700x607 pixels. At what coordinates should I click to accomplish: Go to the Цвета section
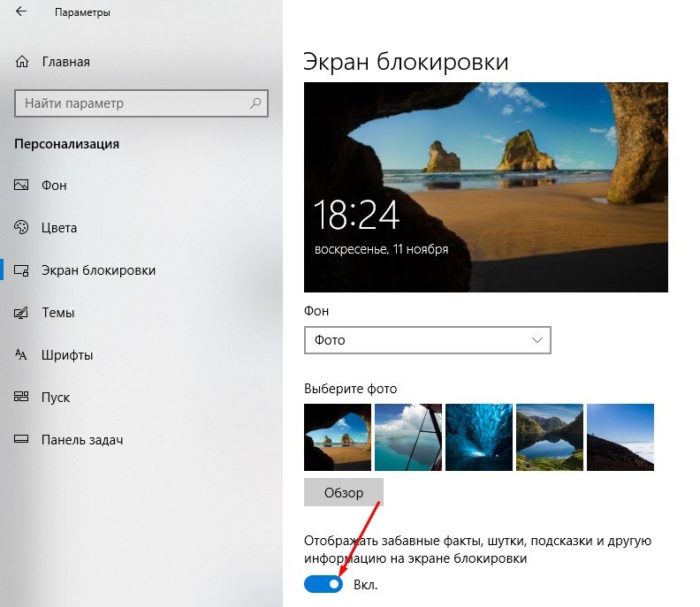pos(59,228)
